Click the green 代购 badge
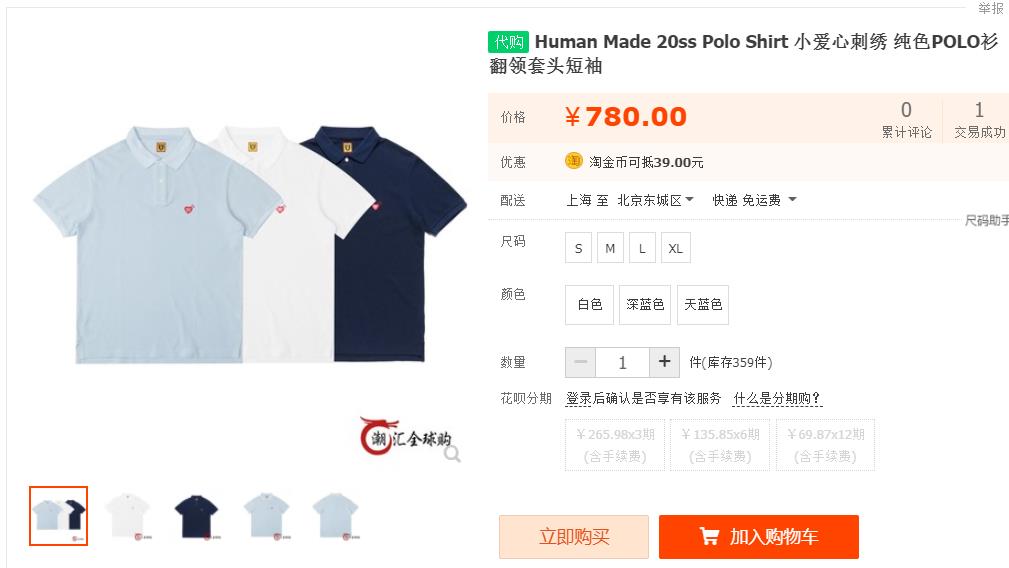The width and height of the screenshot is (1009, 568). tap(508, 42)
